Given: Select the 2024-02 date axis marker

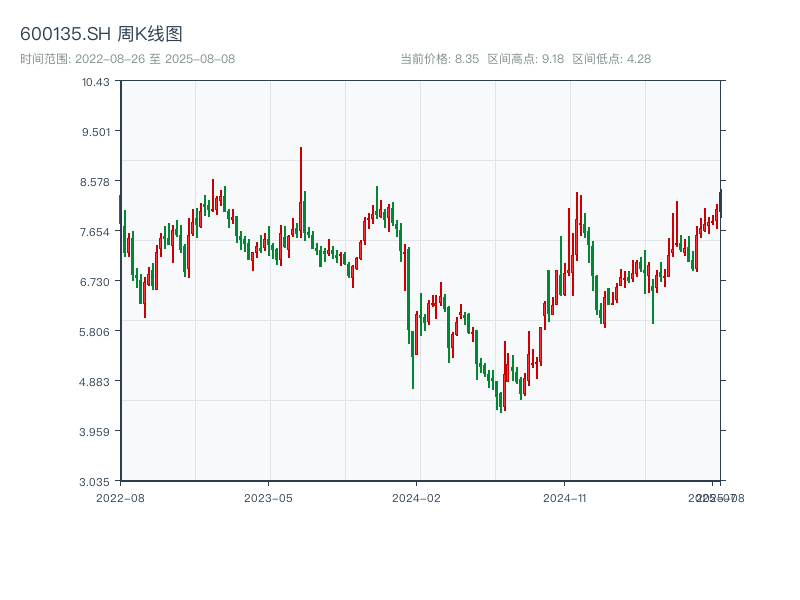Looking at the screenshot, I should 416,497.
